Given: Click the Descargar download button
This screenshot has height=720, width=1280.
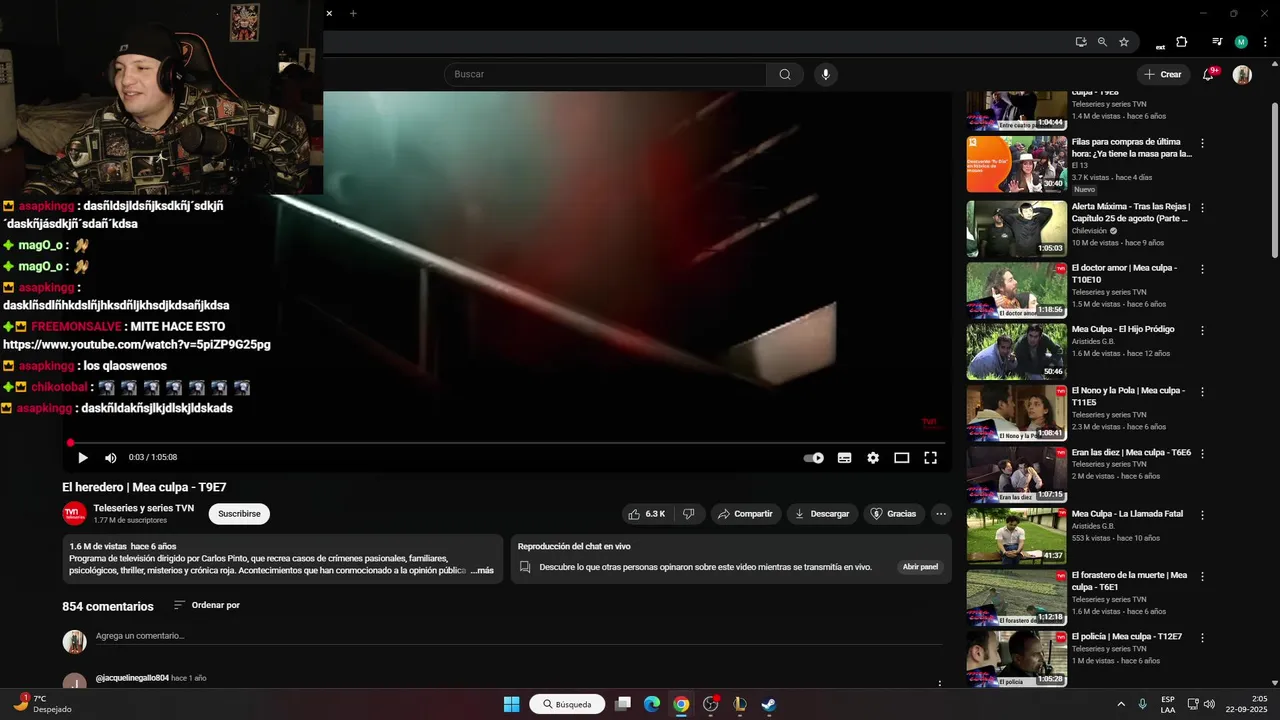Looking at the screenshot, I should 822,514.
